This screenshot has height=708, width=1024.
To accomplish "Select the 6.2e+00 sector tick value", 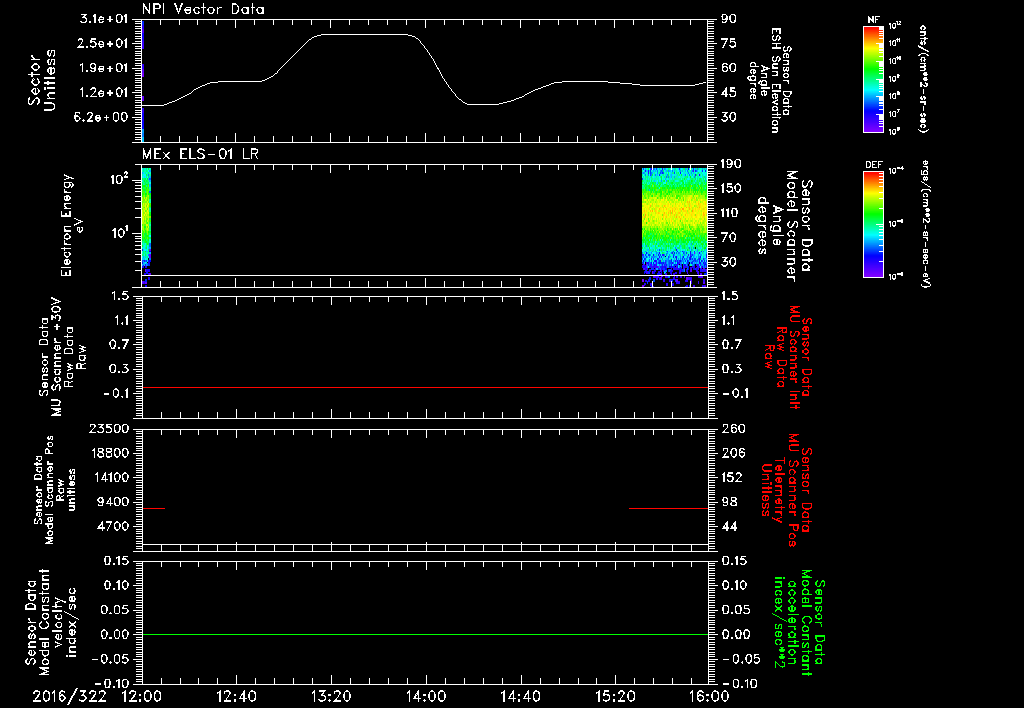I will (103, 117).
